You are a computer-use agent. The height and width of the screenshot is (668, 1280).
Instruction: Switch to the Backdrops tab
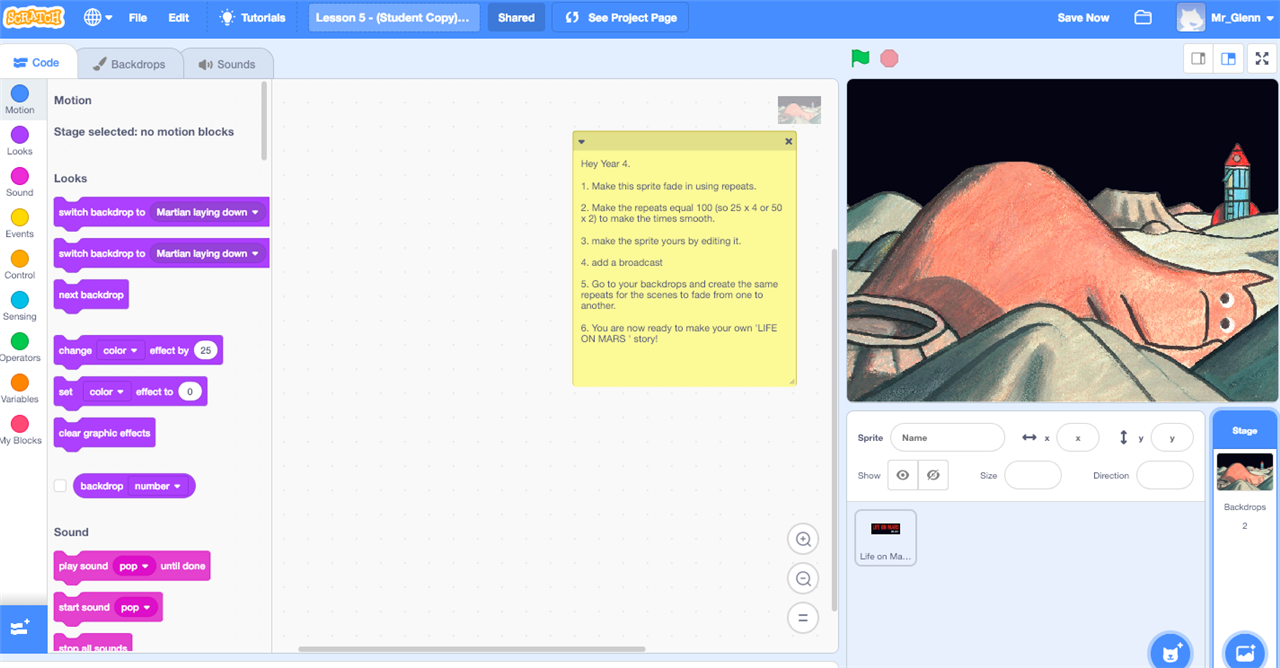click(130, 64)
